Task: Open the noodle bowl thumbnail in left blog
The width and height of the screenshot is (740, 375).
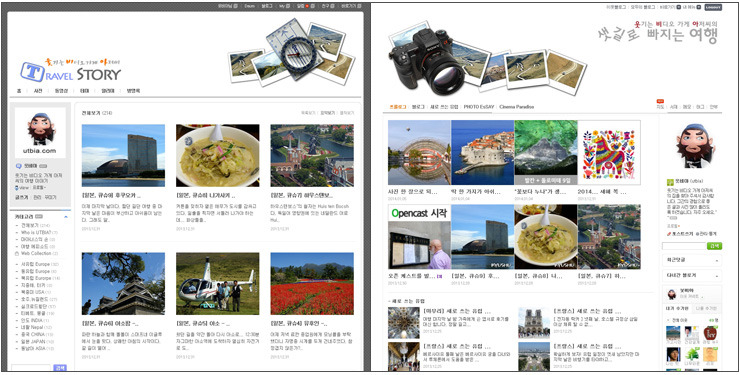Action: tap(218, 156)
